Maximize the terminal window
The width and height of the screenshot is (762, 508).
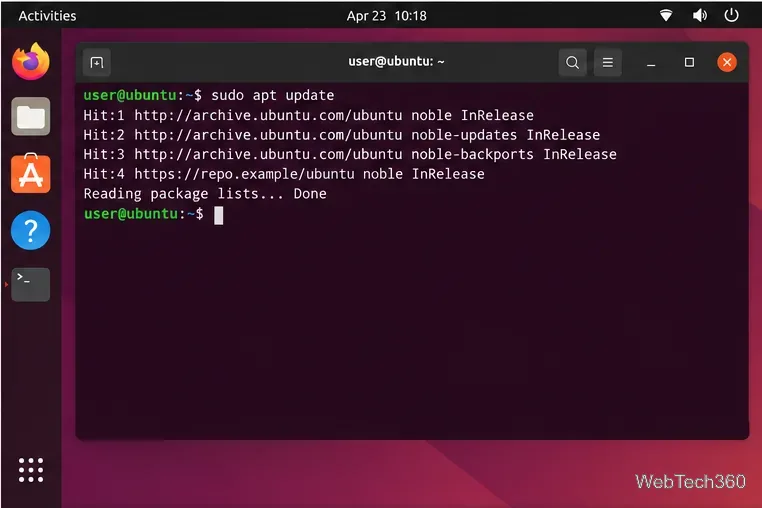tap(689, 62)
